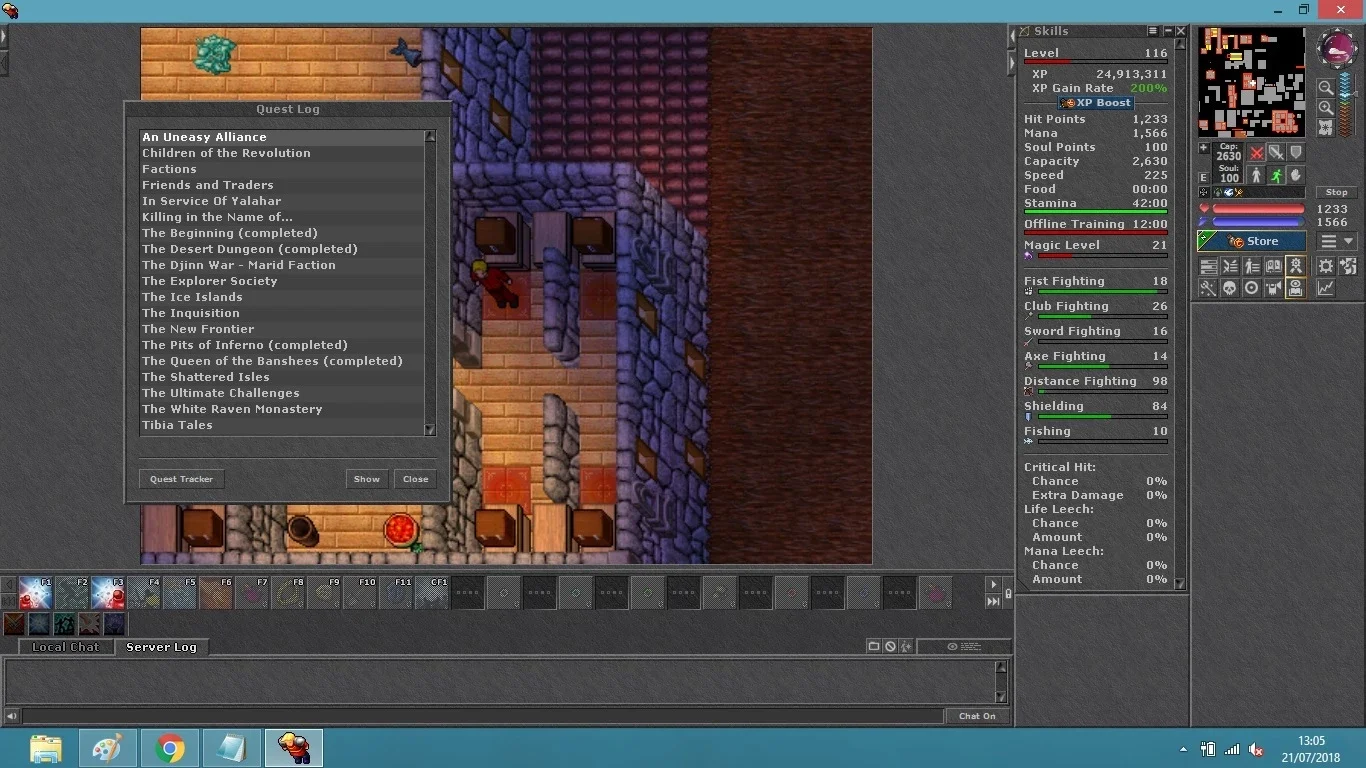Viewport: 1366px width, 768px height.
Task: Open the person-list VIP icon
Action: (x=1251, y=266)
